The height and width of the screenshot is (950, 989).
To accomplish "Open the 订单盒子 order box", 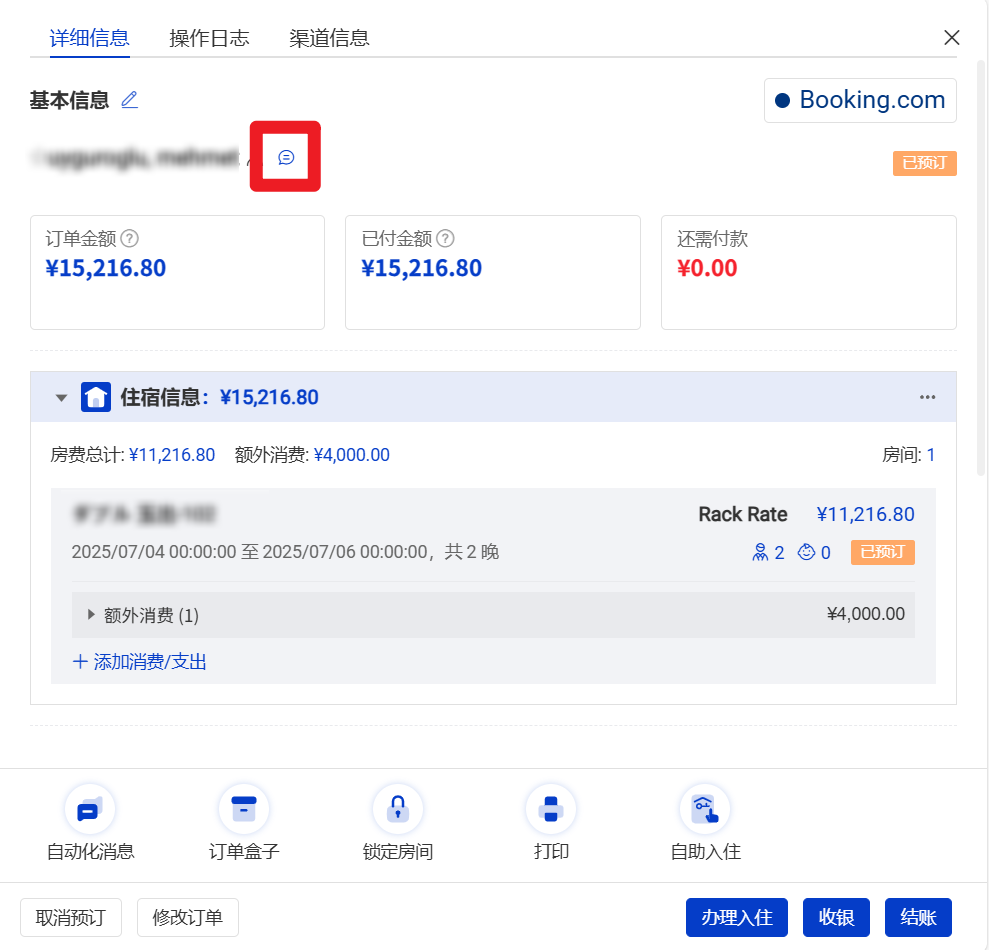I will pos(244,809).
